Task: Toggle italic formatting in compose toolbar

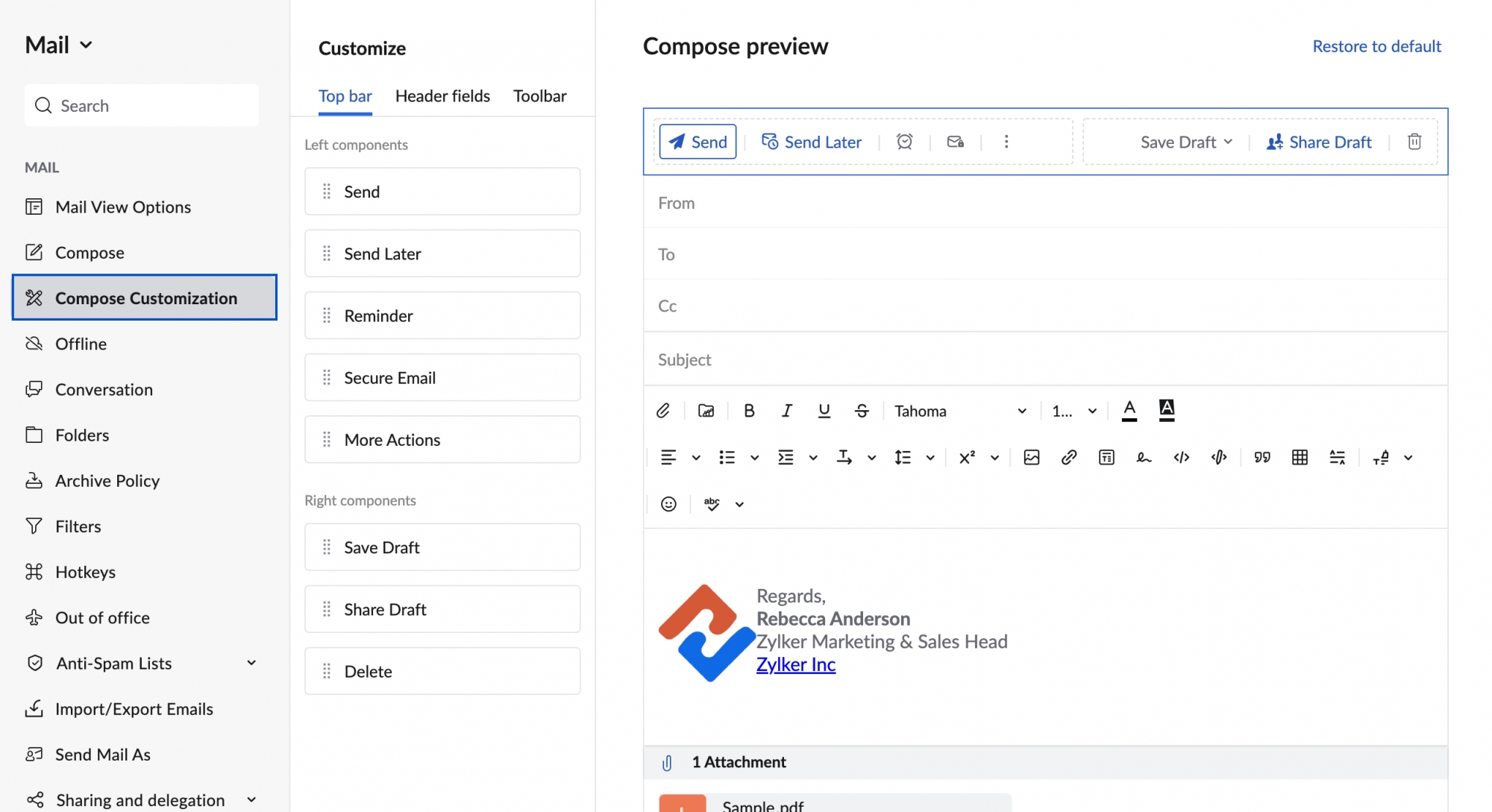Action: point(785,410)
